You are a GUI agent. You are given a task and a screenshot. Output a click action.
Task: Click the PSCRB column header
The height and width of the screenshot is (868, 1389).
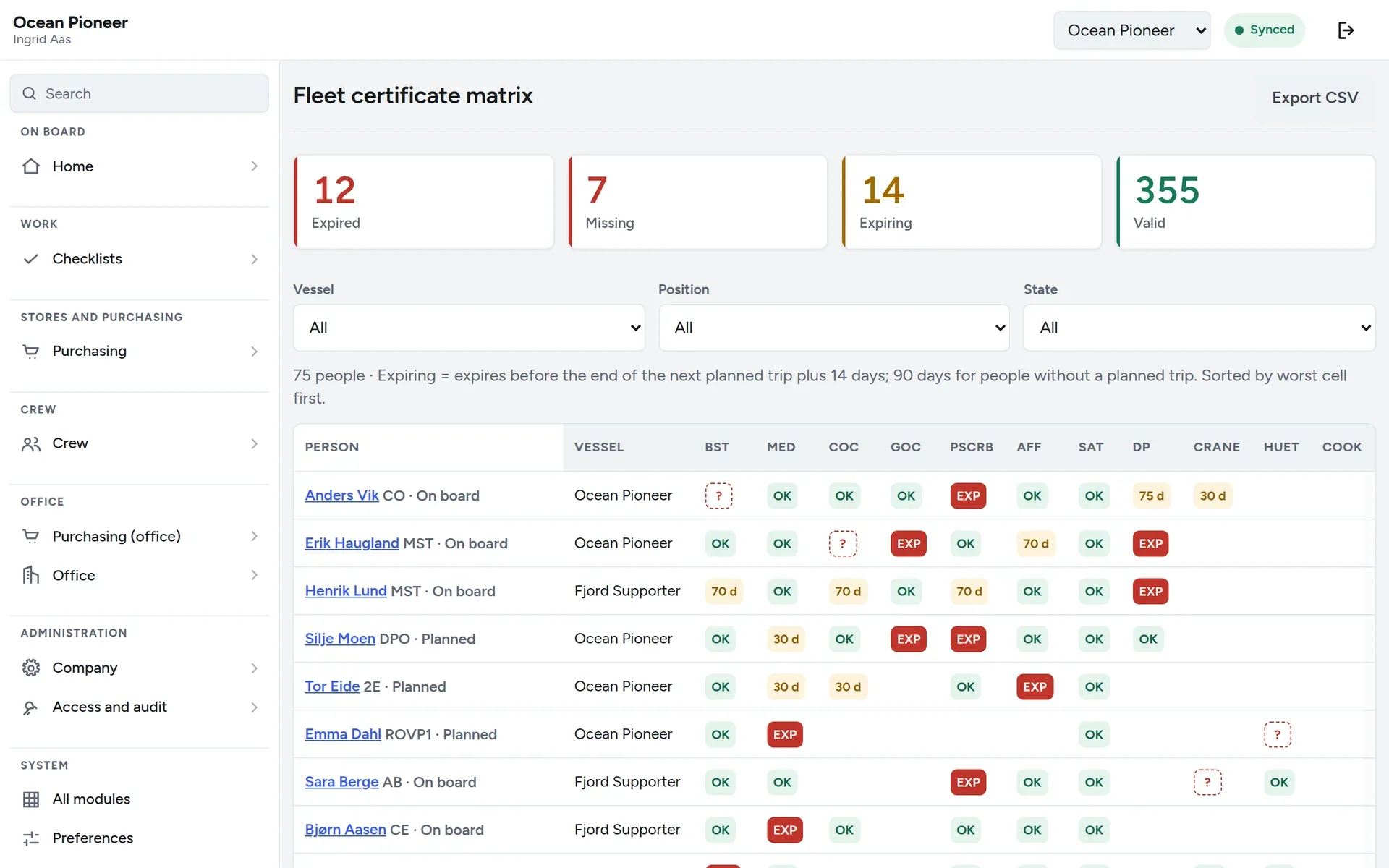click(972, 447)
